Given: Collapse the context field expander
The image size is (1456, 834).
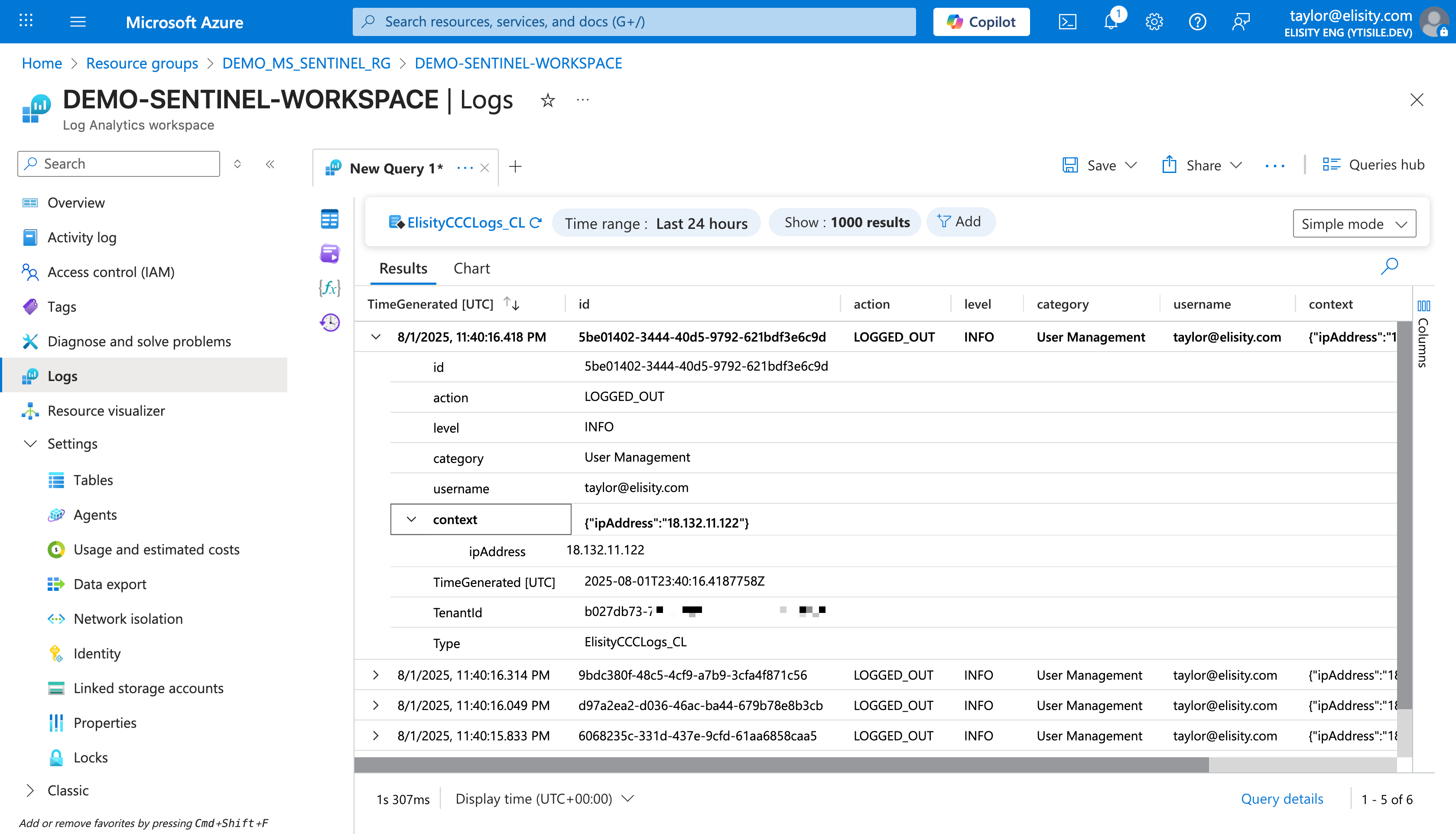Looking at the screenshot, I should click(411, 520).
